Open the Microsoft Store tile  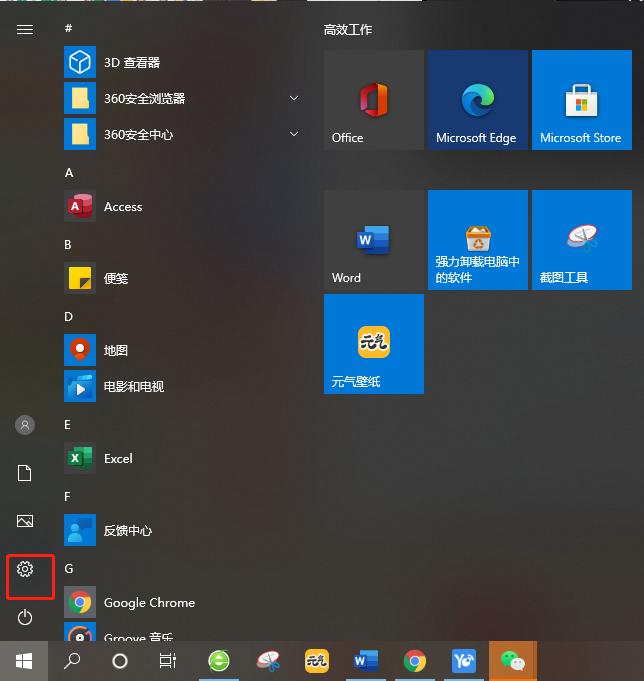(581, 100)
